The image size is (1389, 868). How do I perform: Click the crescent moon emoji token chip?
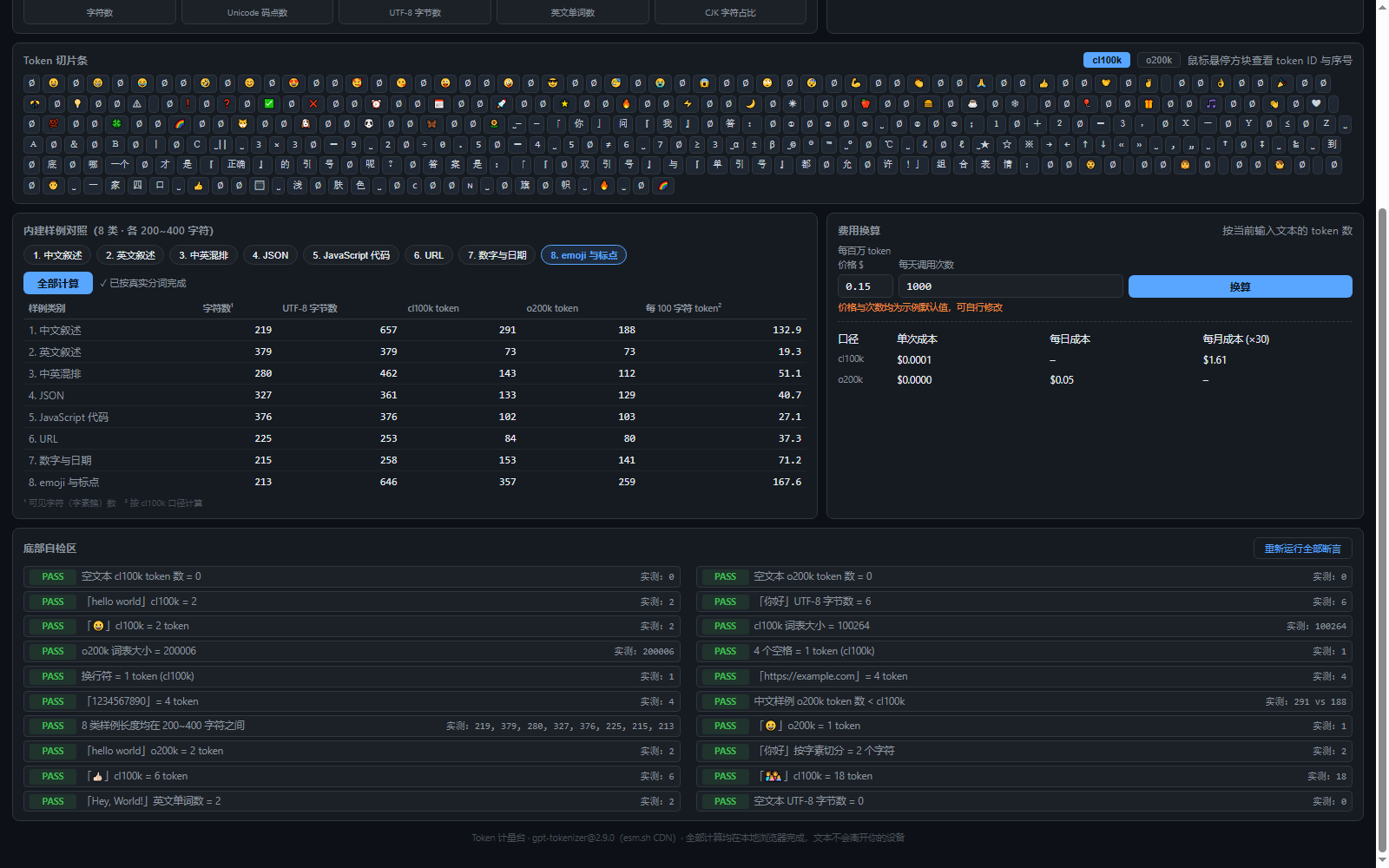point(751,103)
